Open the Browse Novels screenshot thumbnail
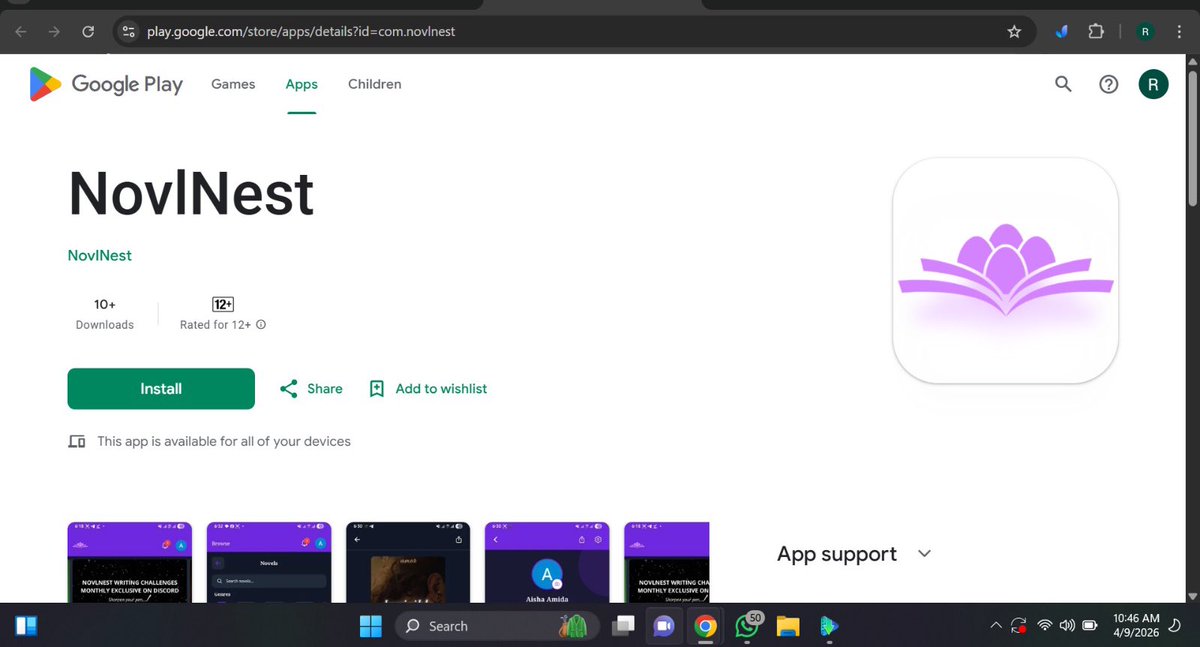The width and height of the screenshot is (1200, 647). tap(268, 562)
